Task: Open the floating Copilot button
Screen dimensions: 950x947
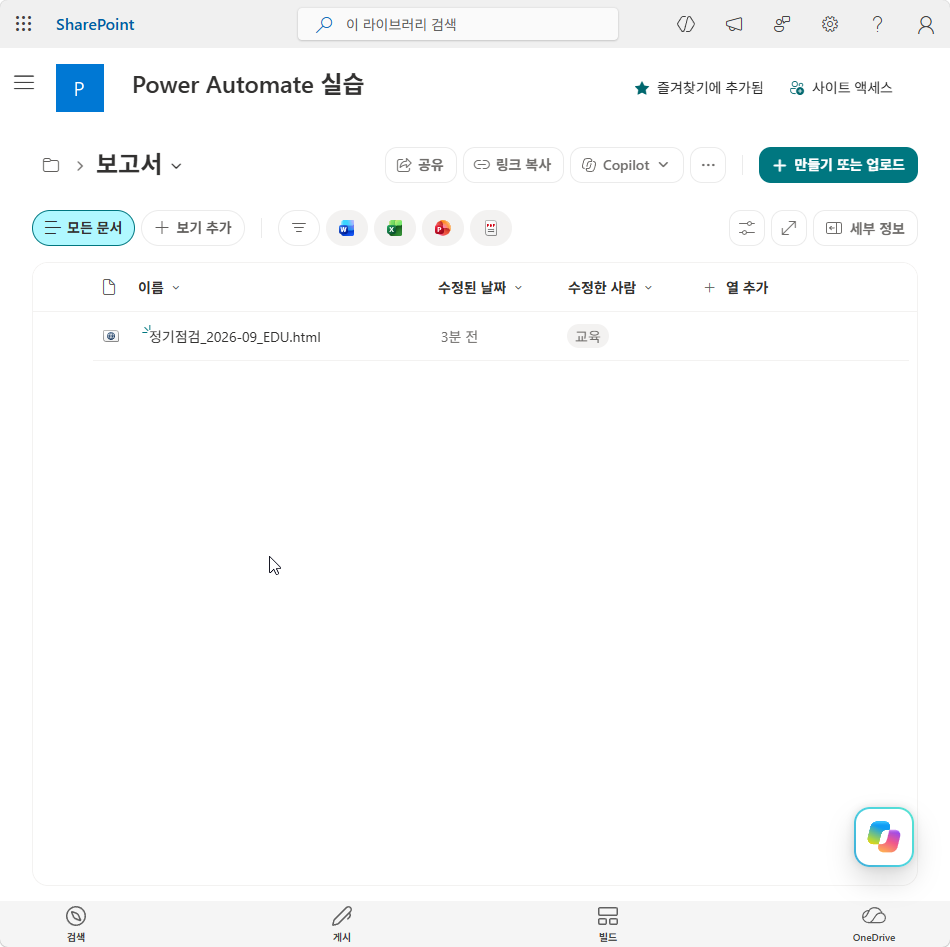Action: coord(883,837)
